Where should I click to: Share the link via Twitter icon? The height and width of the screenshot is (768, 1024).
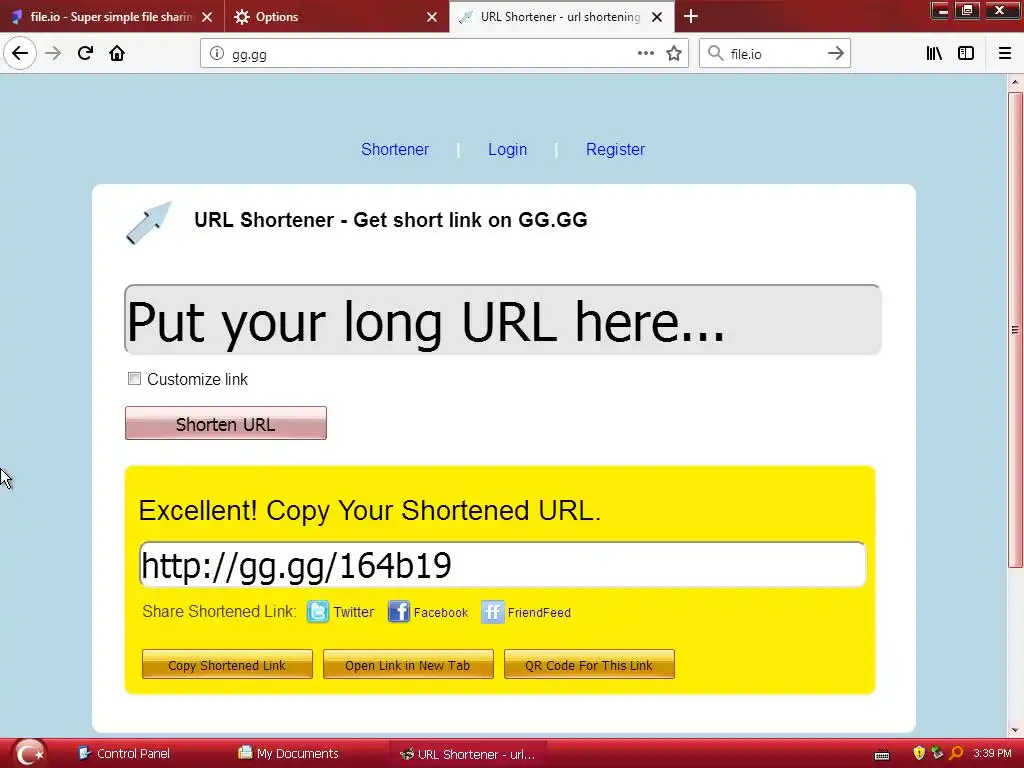point(317,612)
